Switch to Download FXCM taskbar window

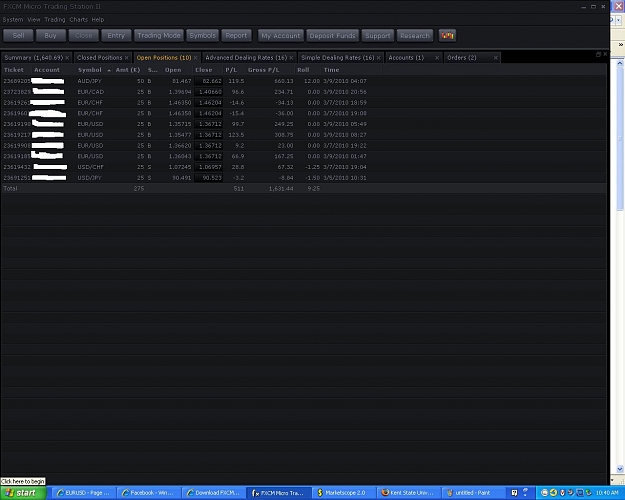click(x=213, y=493)
